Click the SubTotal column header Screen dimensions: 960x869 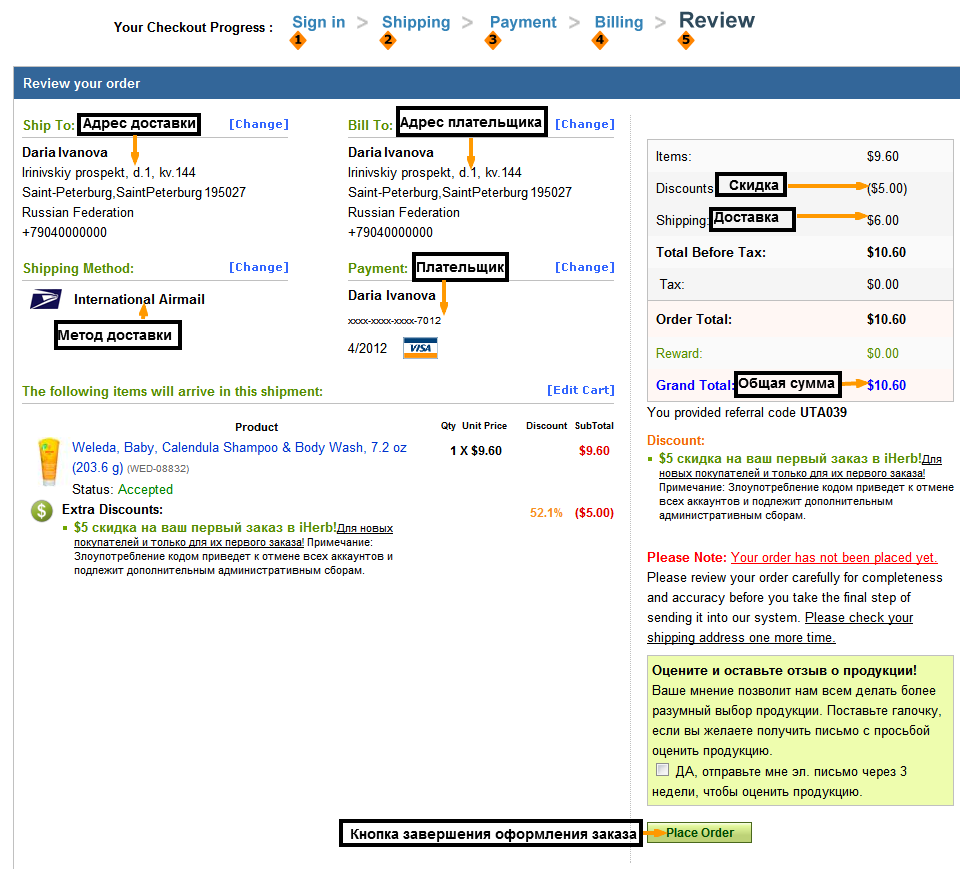pyautogui.click(x=594, y=426)
